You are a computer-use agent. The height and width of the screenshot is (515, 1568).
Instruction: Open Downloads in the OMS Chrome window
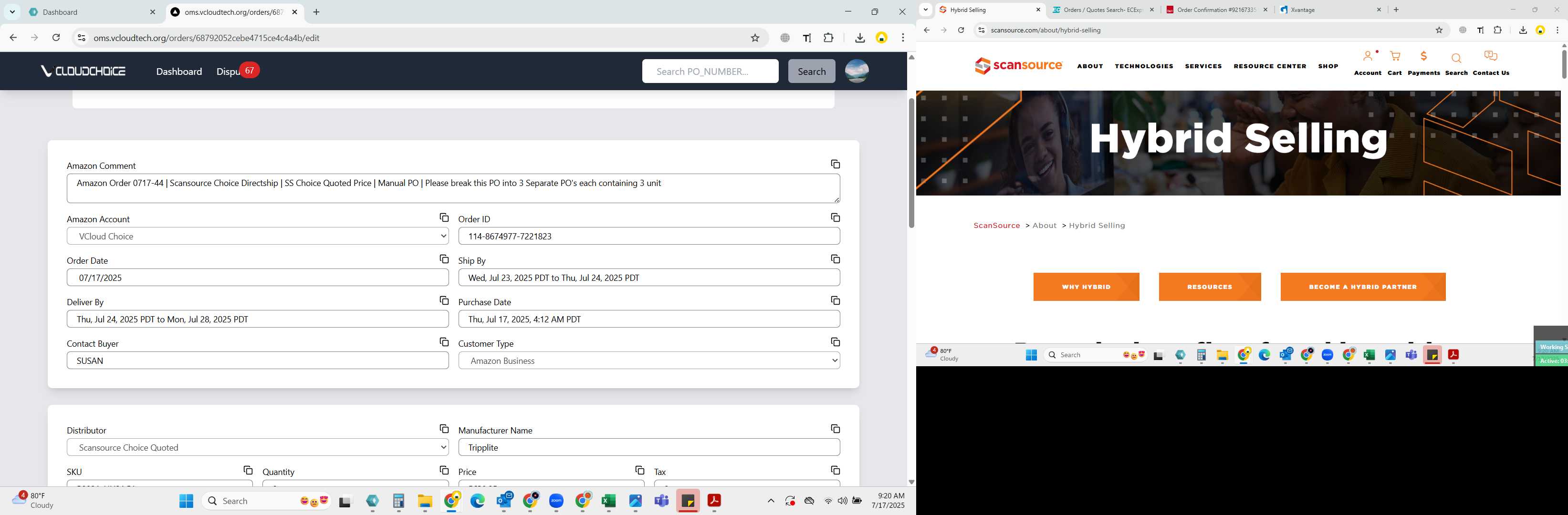(x=859, y=38)
